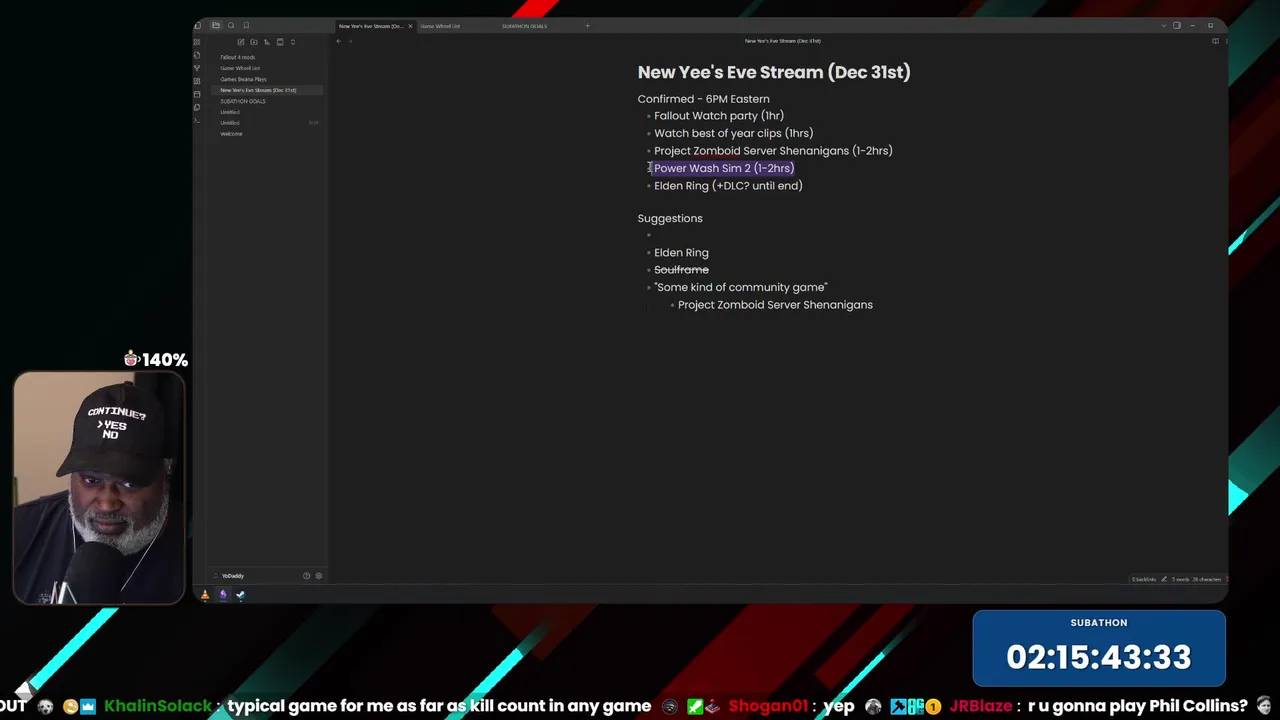Click the inline title in note header bar

pos(783,41)
